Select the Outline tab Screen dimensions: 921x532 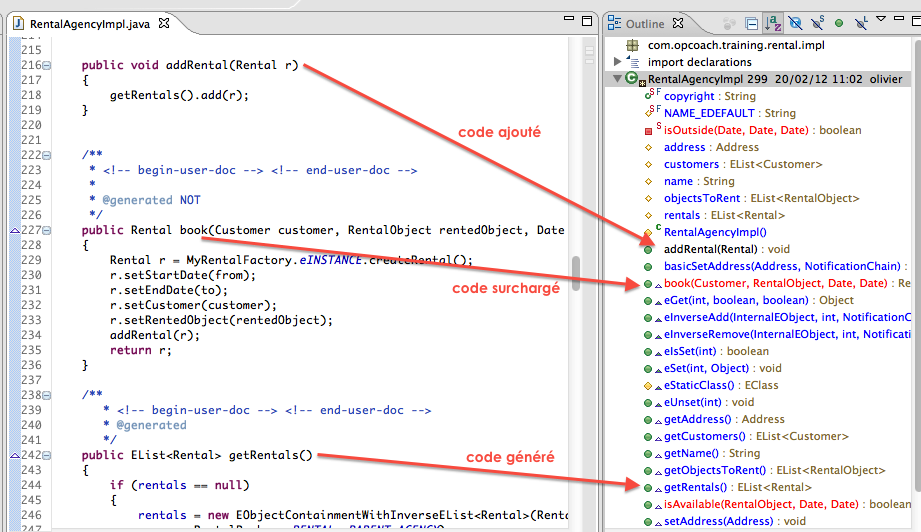tap(645, 23)
